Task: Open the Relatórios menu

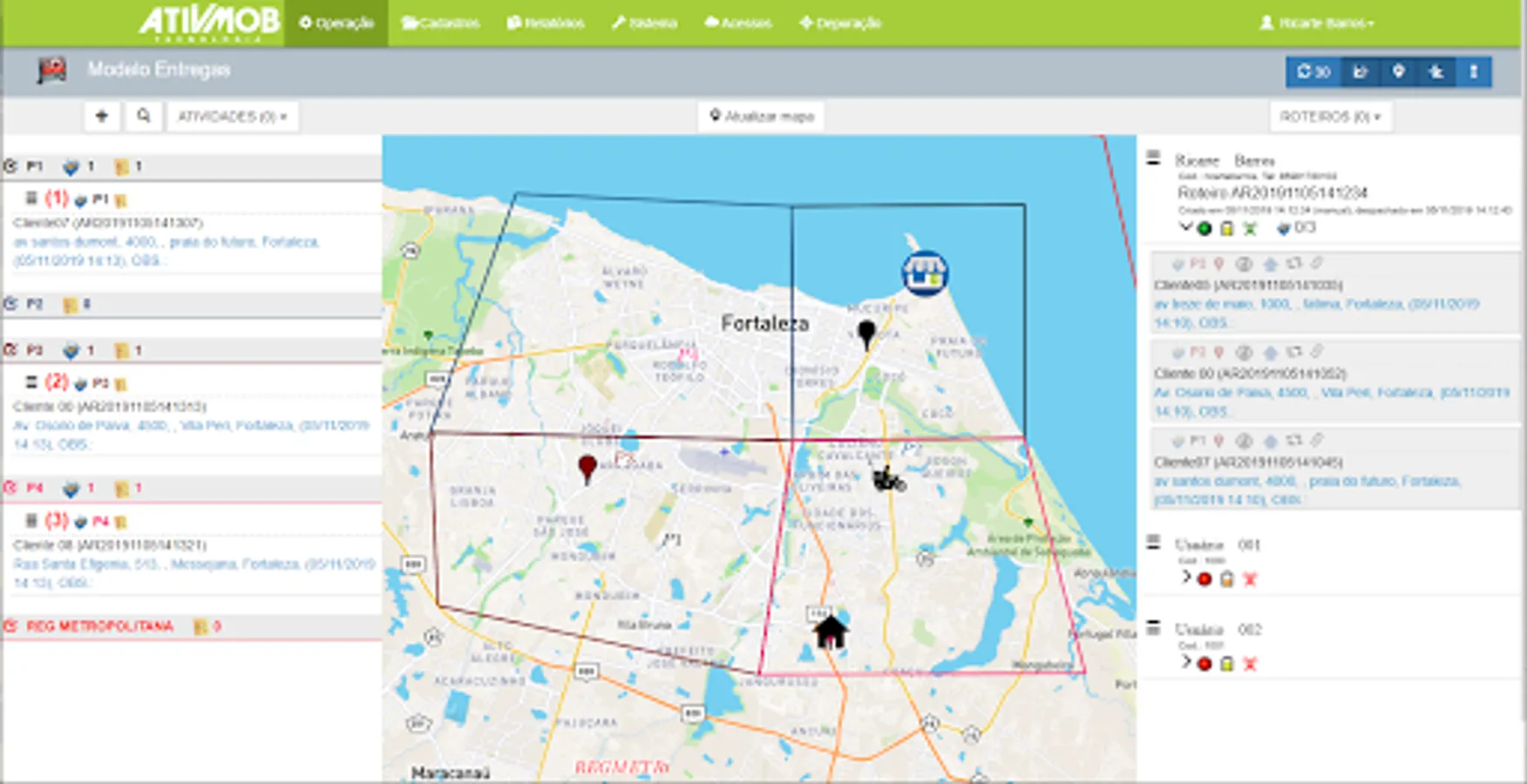Action: (x=546, y=23)
